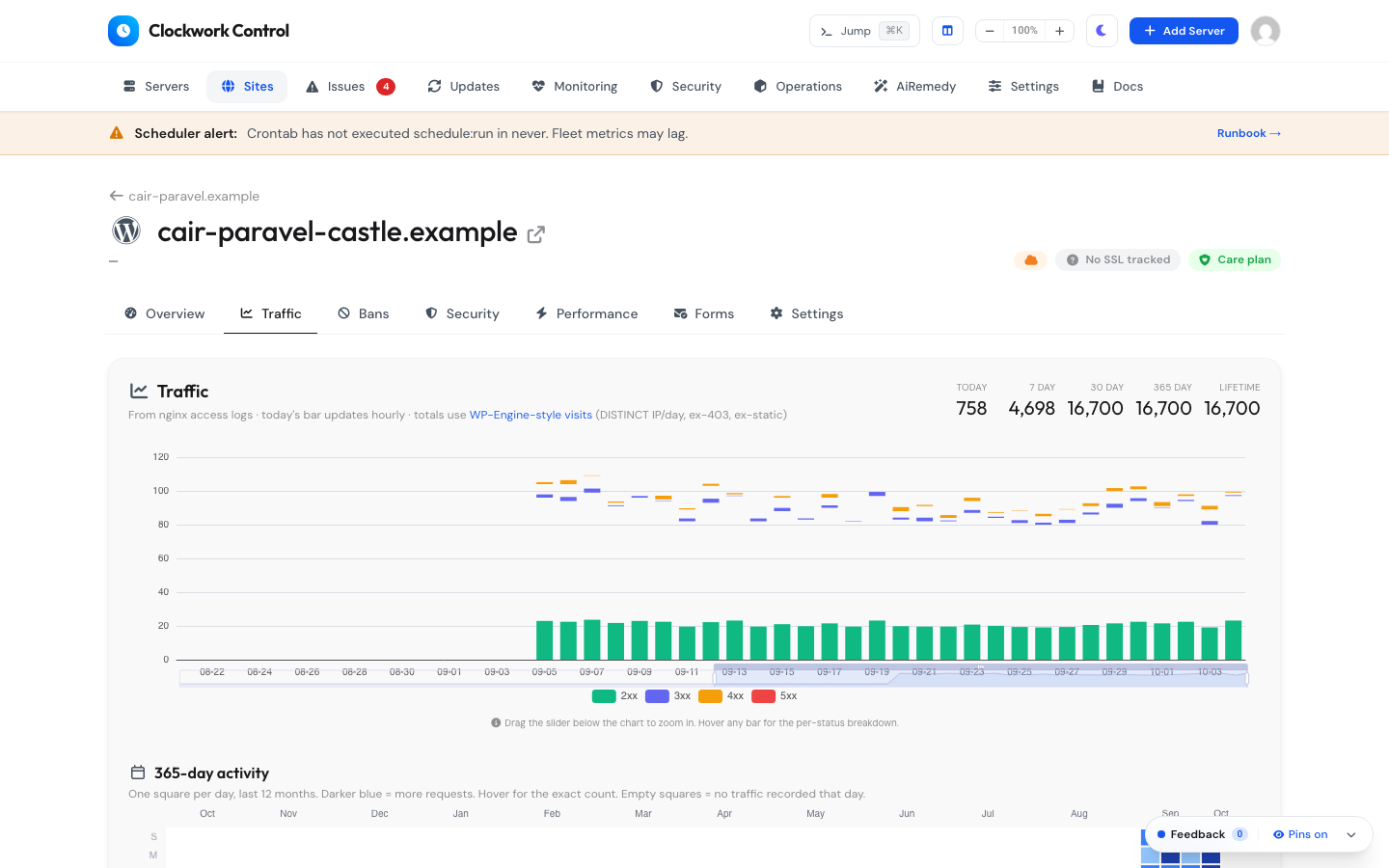Image resolution: width=1389 pixels, height=868 pixels.
Task: Click the No SSL tracked badge
Action: point(1118,259)
